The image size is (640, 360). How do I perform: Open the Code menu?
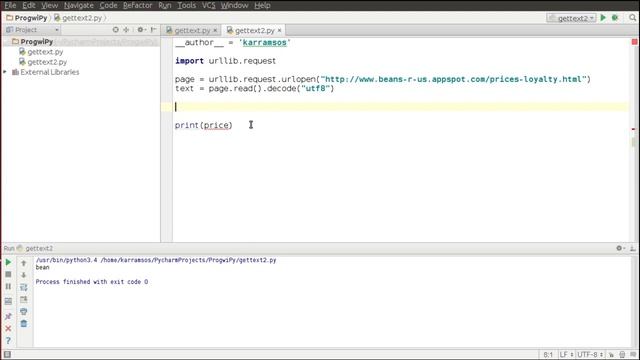pyautogui.click(x=108, y=5)
